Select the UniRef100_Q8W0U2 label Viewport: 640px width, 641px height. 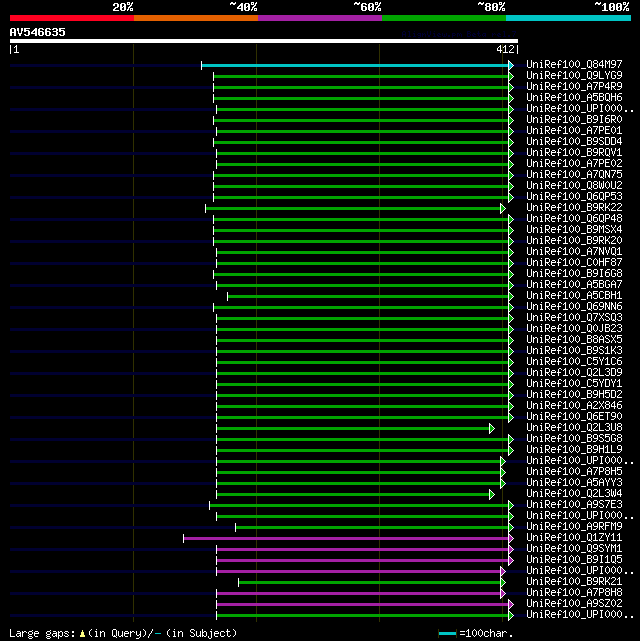[x=574, y=186]
